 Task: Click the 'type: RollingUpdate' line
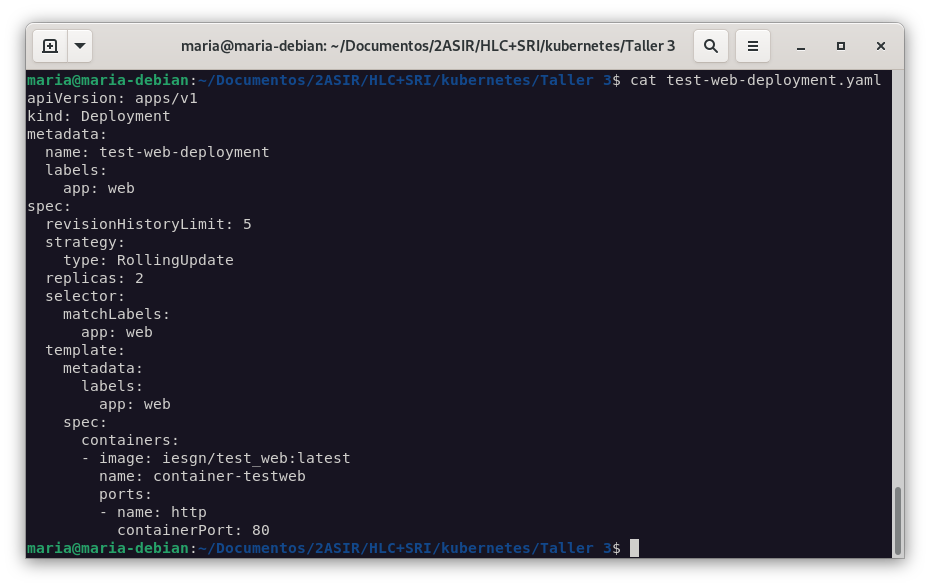tap(148, 260)
